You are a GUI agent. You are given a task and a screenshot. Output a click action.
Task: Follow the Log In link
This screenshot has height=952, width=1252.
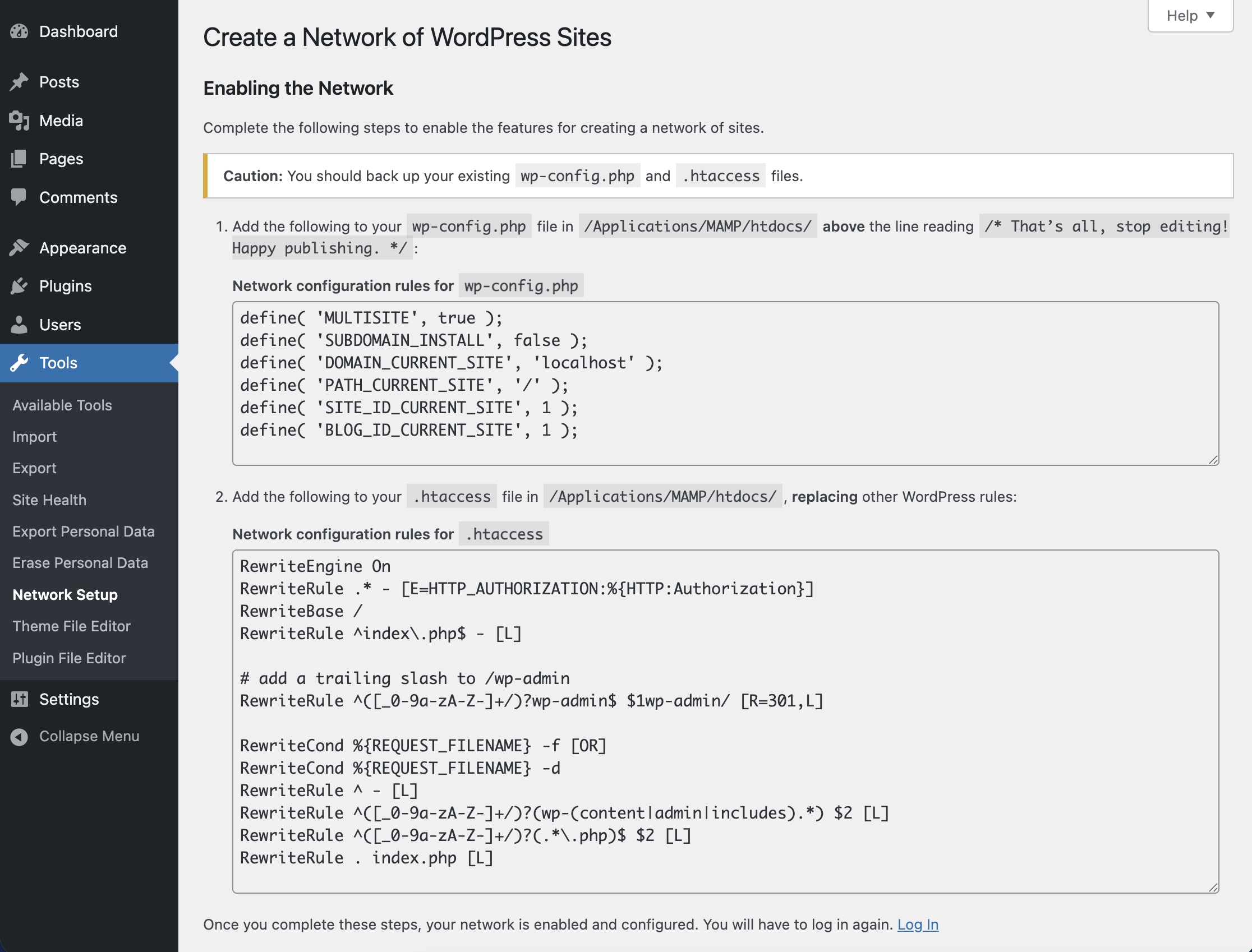(x=918, y=924)
